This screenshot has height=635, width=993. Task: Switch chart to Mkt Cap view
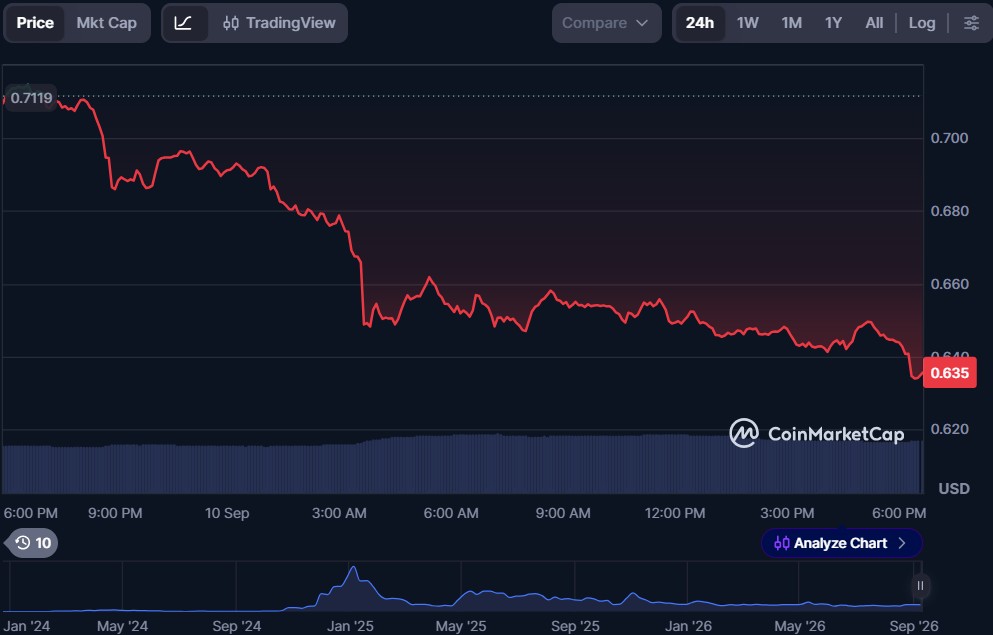[106, 23]
